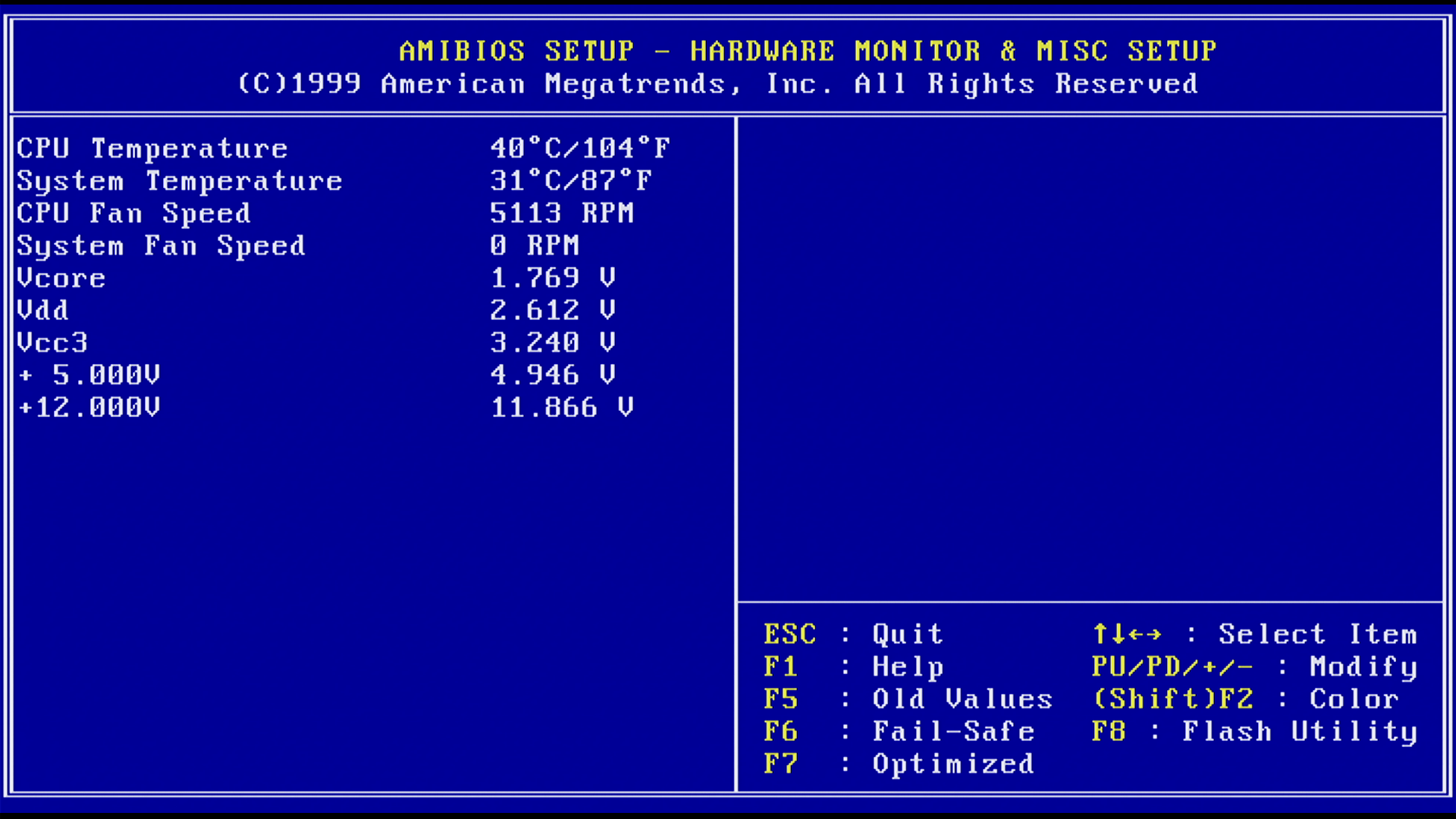Viewport: 1456px width, 819px height.
Task: Click the Vcore voltage value 1.769 V
Action: (x=552, y=278)
